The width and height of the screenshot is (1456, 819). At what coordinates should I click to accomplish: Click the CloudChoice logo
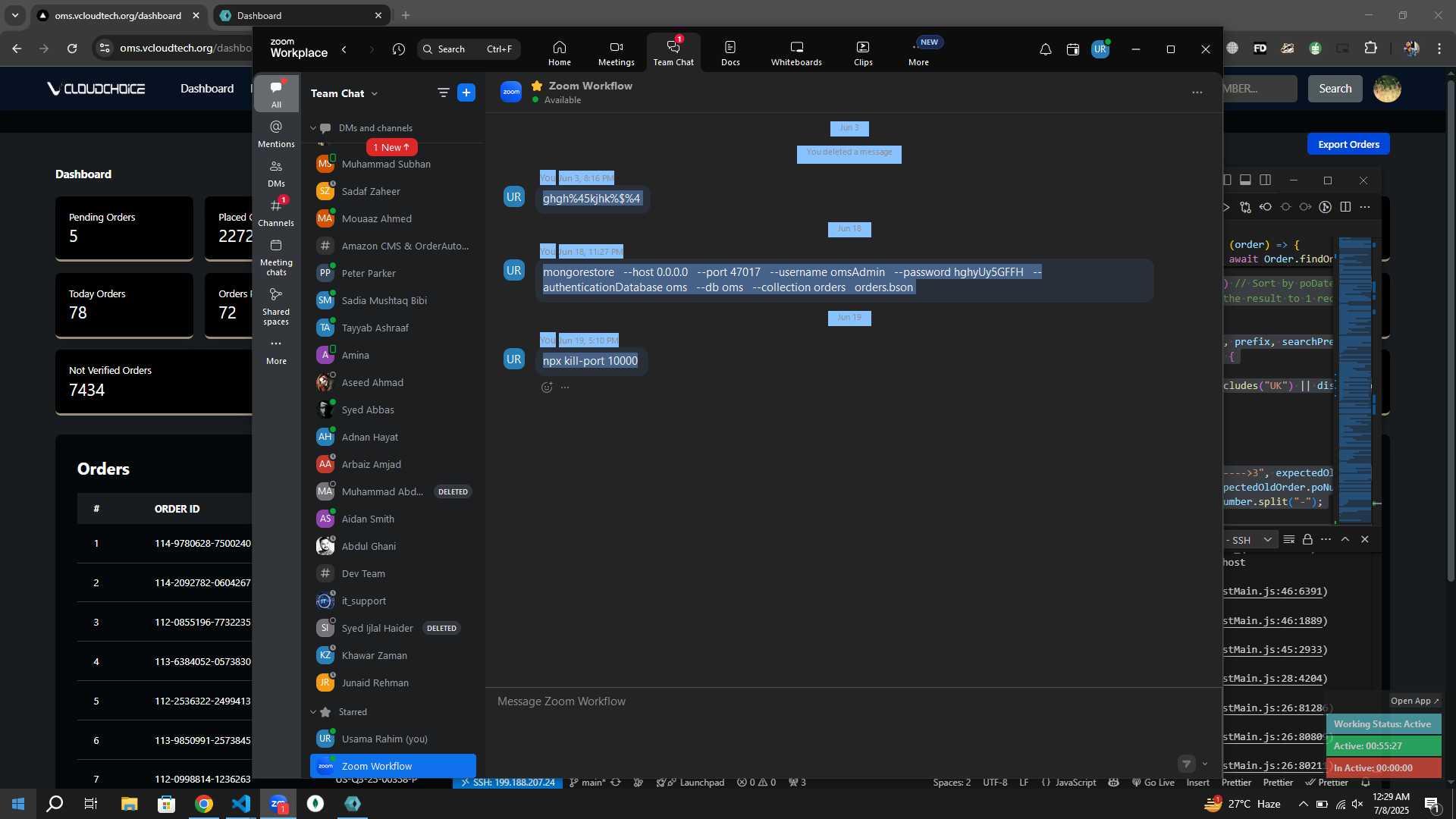click(x=96, y=89)
